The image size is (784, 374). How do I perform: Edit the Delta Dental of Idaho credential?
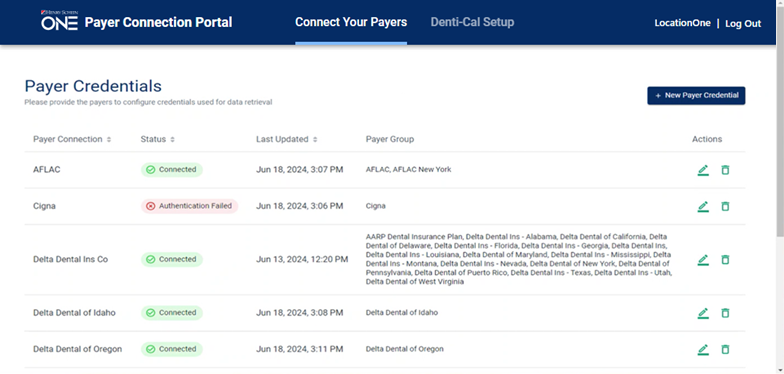tap(703, 313)
